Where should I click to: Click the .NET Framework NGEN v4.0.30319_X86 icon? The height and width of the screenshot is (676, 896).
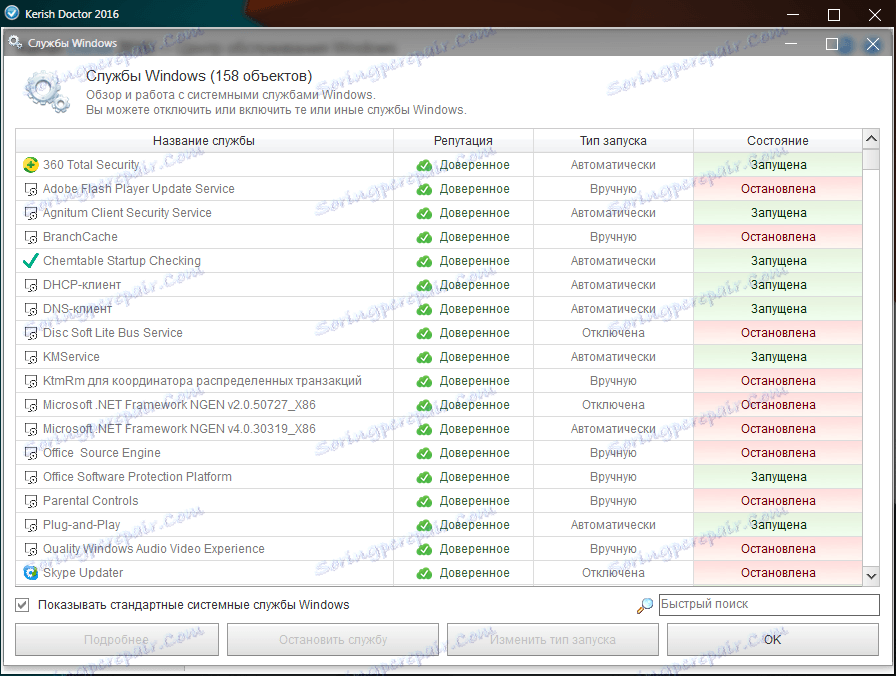click(30, 429)
